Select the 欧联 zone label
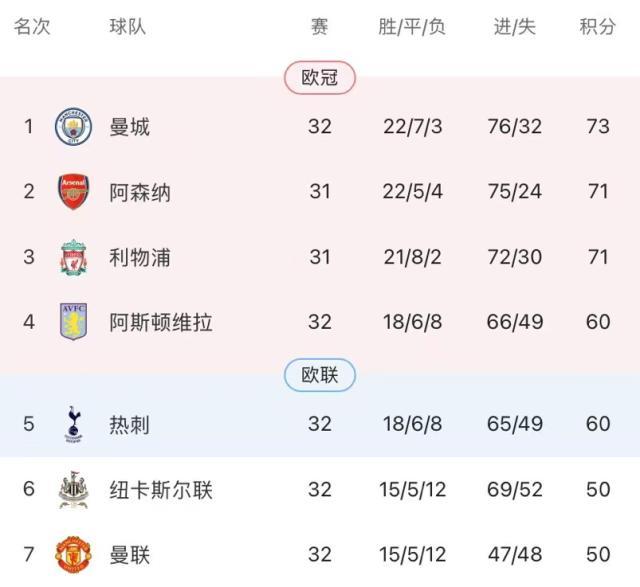The image size is (640, 587). click(320, 375)
